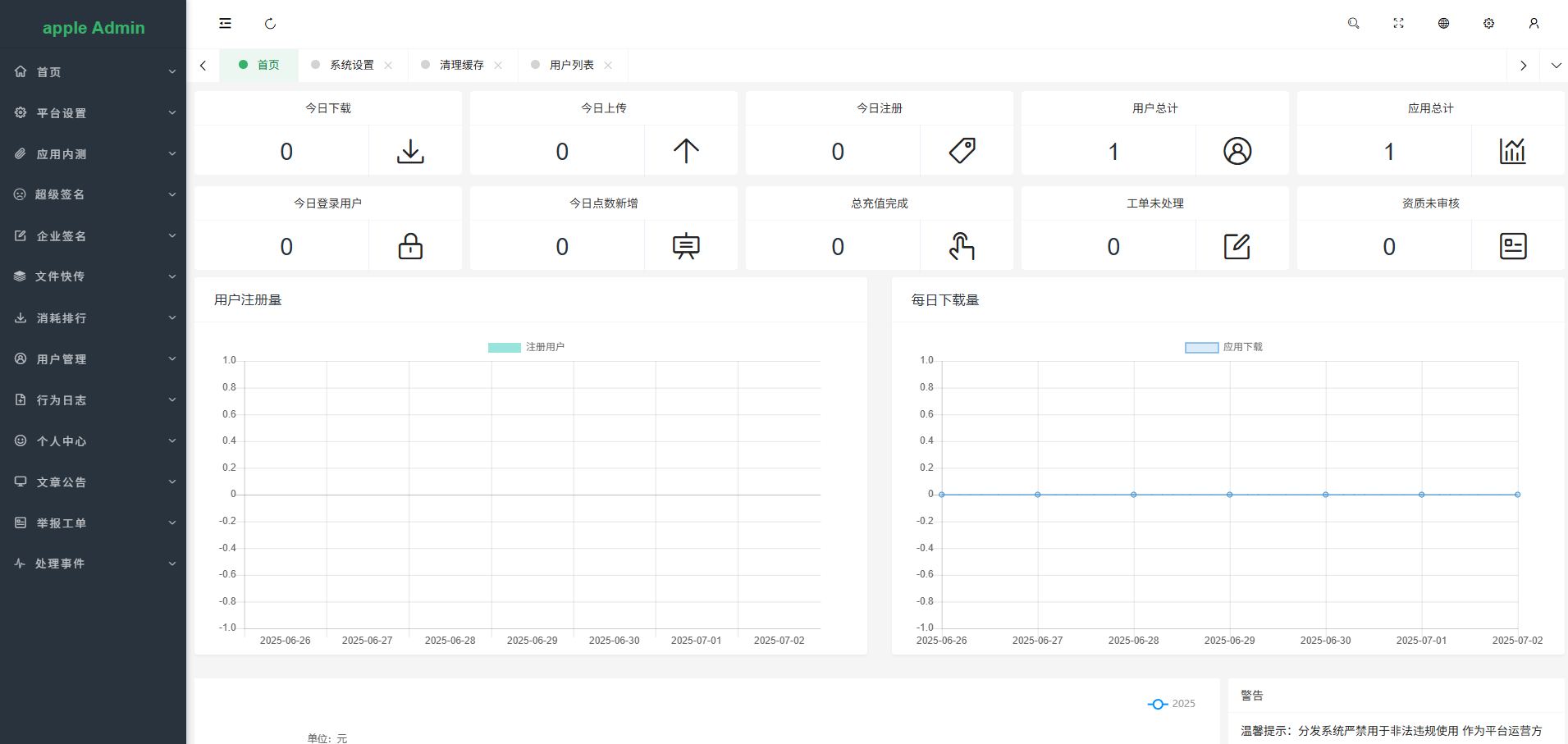Screen dimensions: 1568x744
Task: Open the search magnifier icon
Action: coord(1353,24)
